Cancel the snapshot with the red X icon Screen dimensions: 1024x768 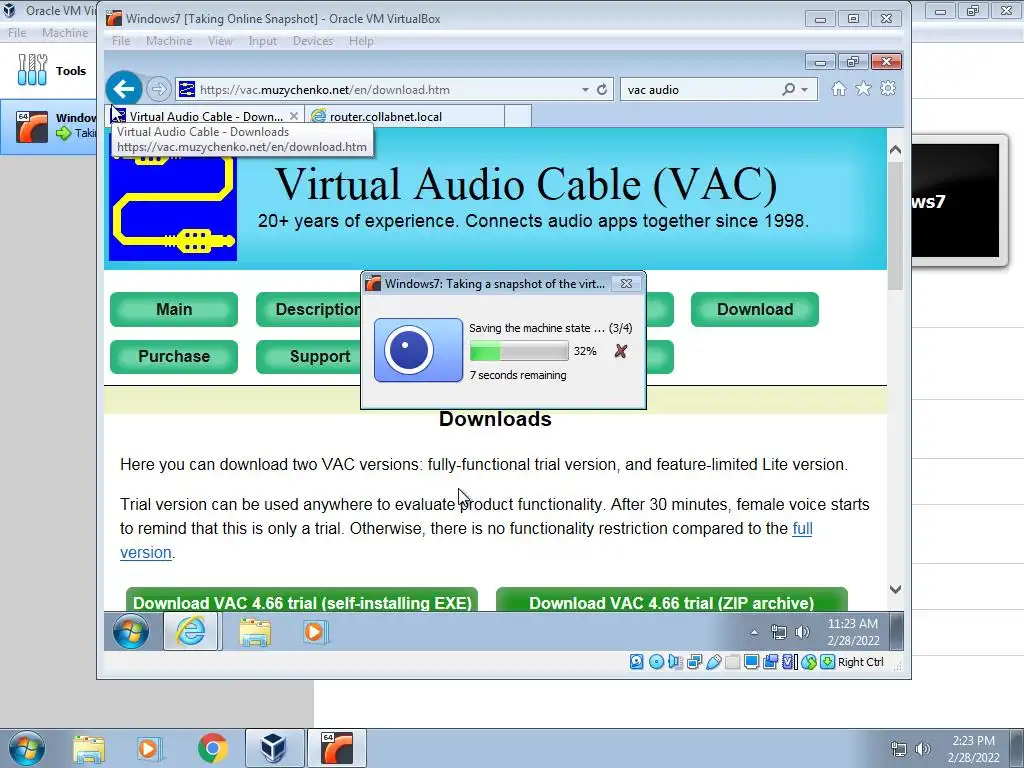620,351
